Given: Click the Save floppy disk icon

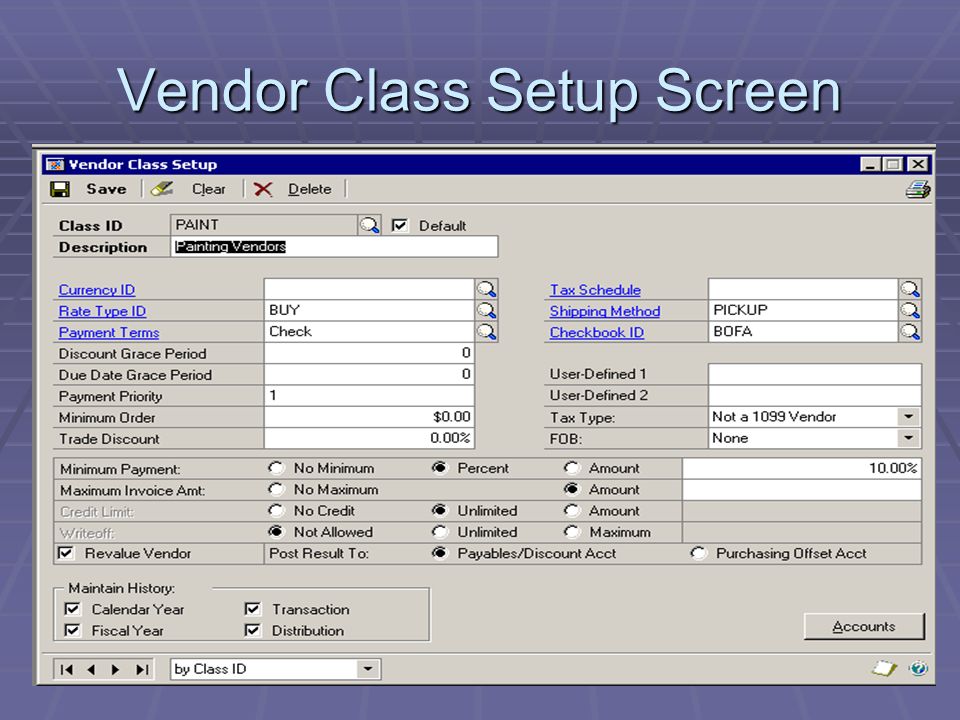Looking at the screenshot, I should (x=60, y=189).
